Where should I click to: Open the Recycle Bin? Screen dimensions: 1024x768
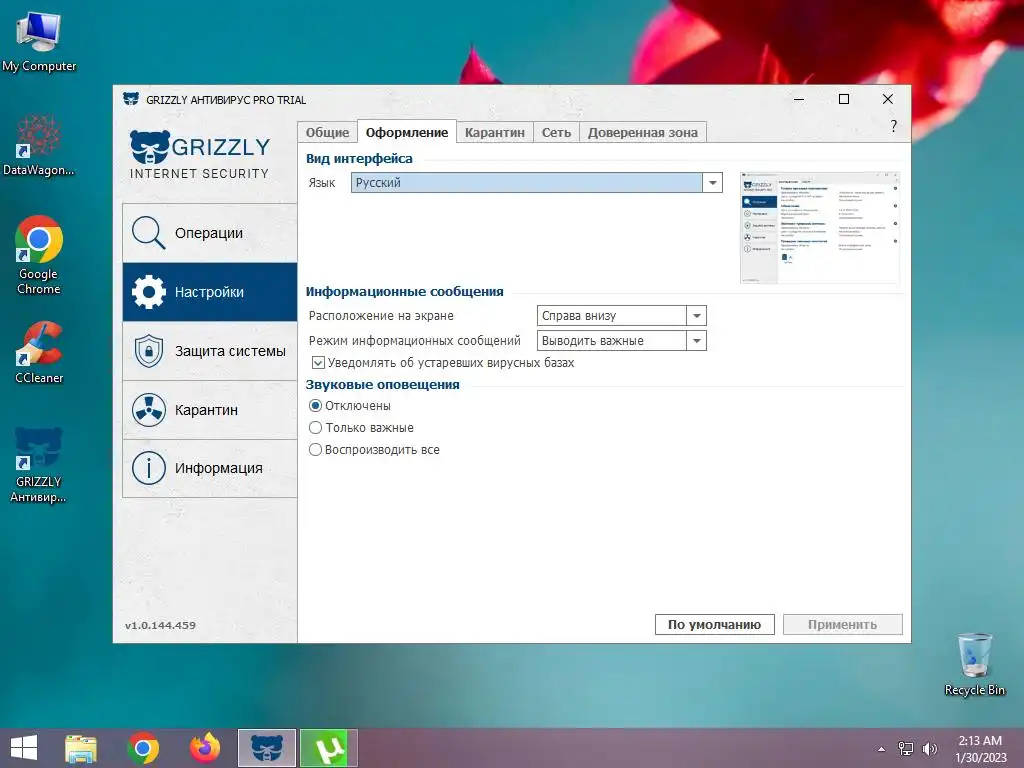(x=974, y=664)
